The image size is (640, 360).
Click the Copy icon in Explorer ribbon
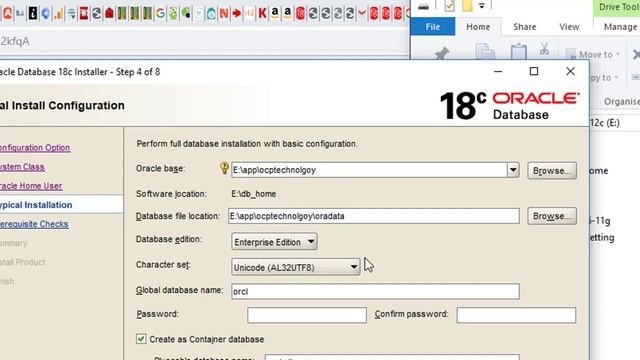click(x=485, y=52)
